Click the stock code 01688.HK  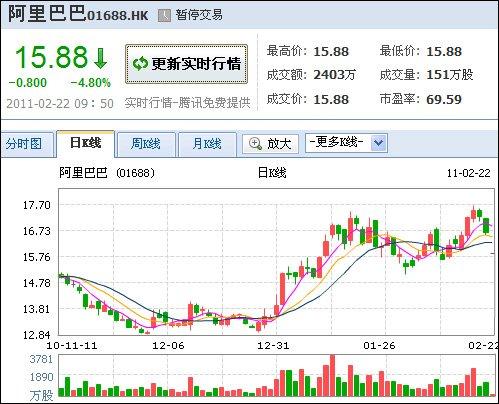117,16
